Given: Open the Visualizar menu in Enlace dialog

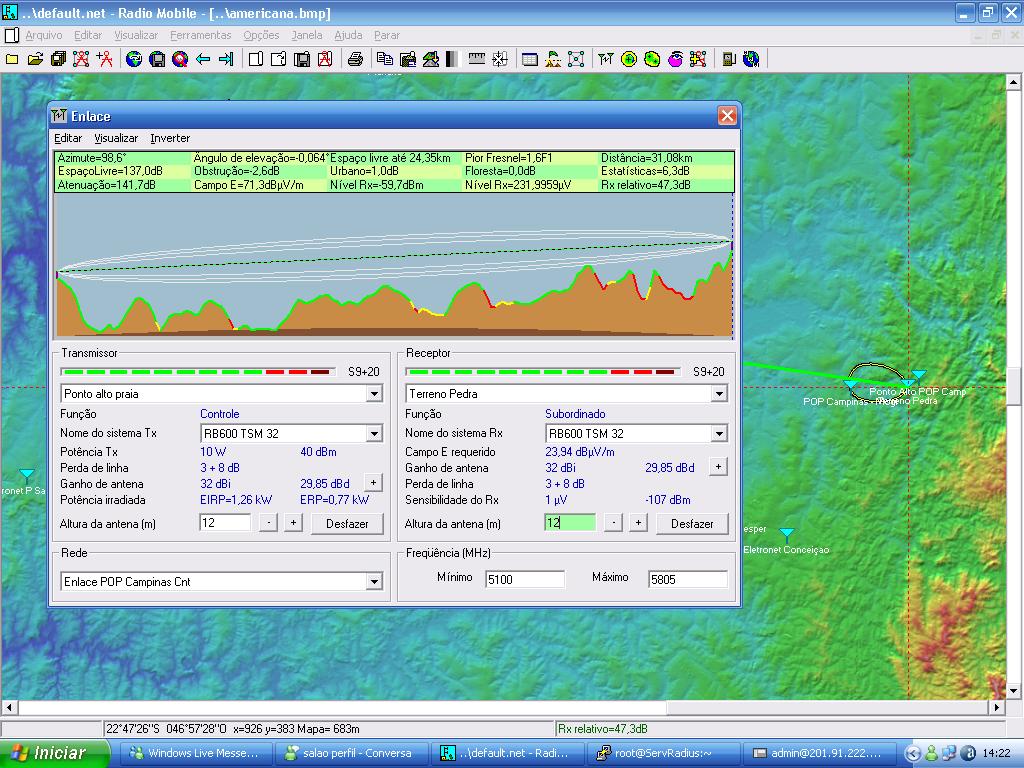Looking at the screenshot, I should point(116,138).
